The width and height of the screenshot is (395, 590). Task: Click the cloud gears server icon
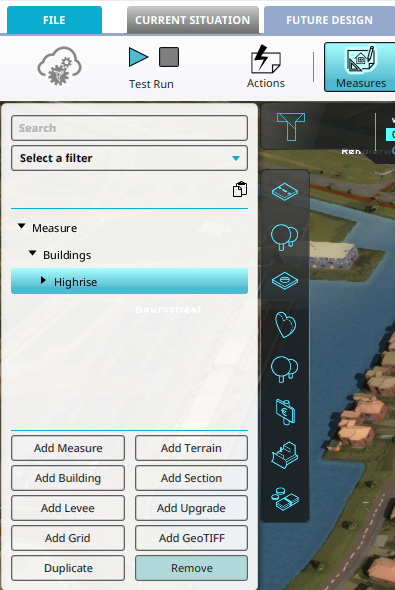59,65
